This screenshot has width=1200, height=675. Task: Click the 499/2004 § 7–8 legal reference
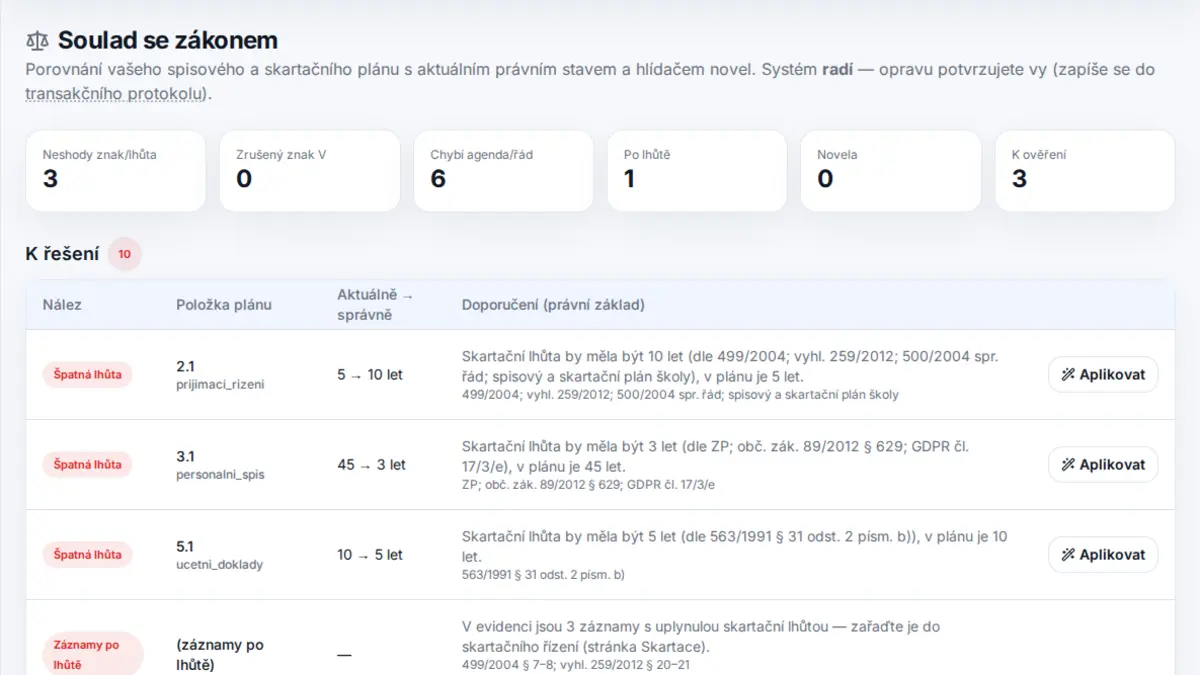(576, 664)
